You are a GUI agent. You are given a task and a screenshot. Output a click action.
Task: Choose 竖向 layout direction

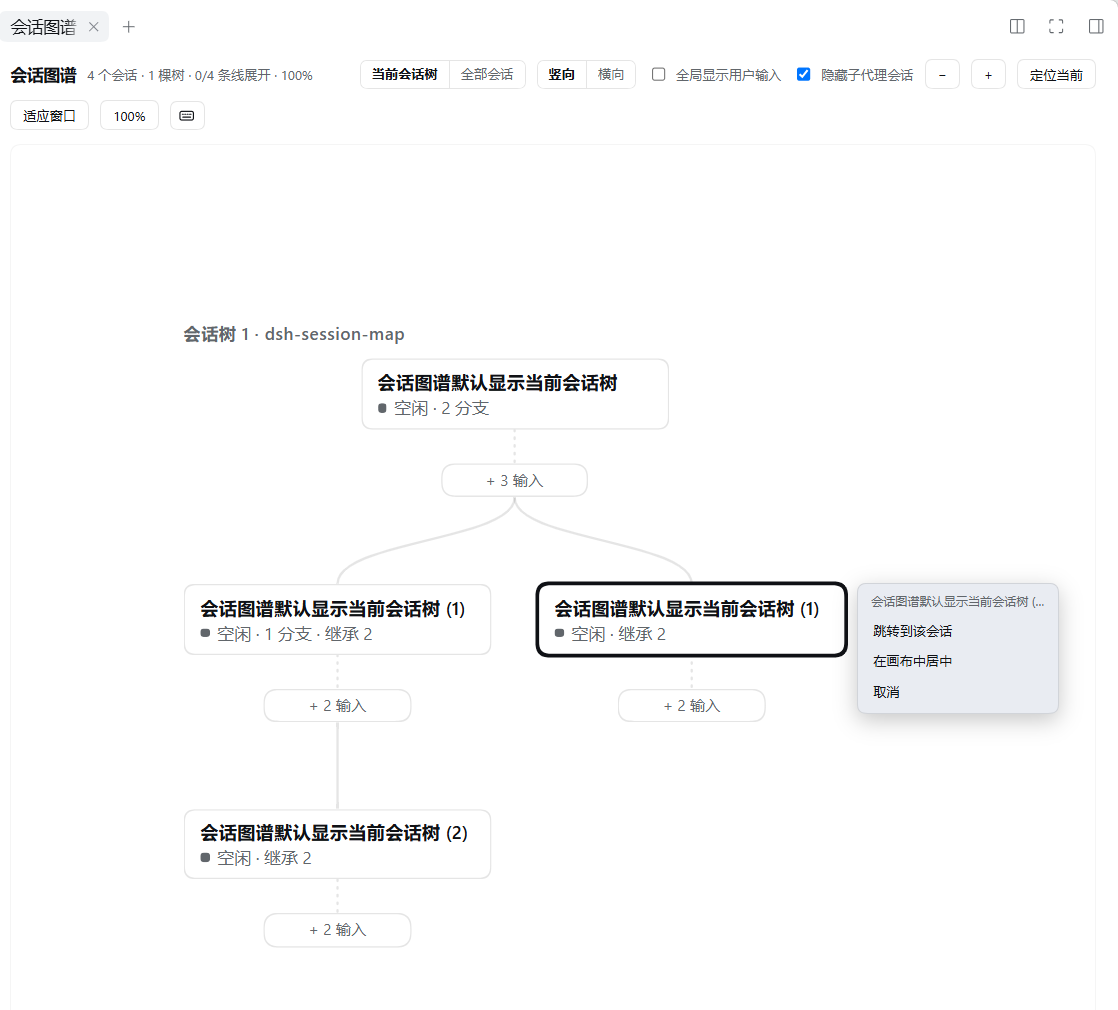tap(561, 74)
